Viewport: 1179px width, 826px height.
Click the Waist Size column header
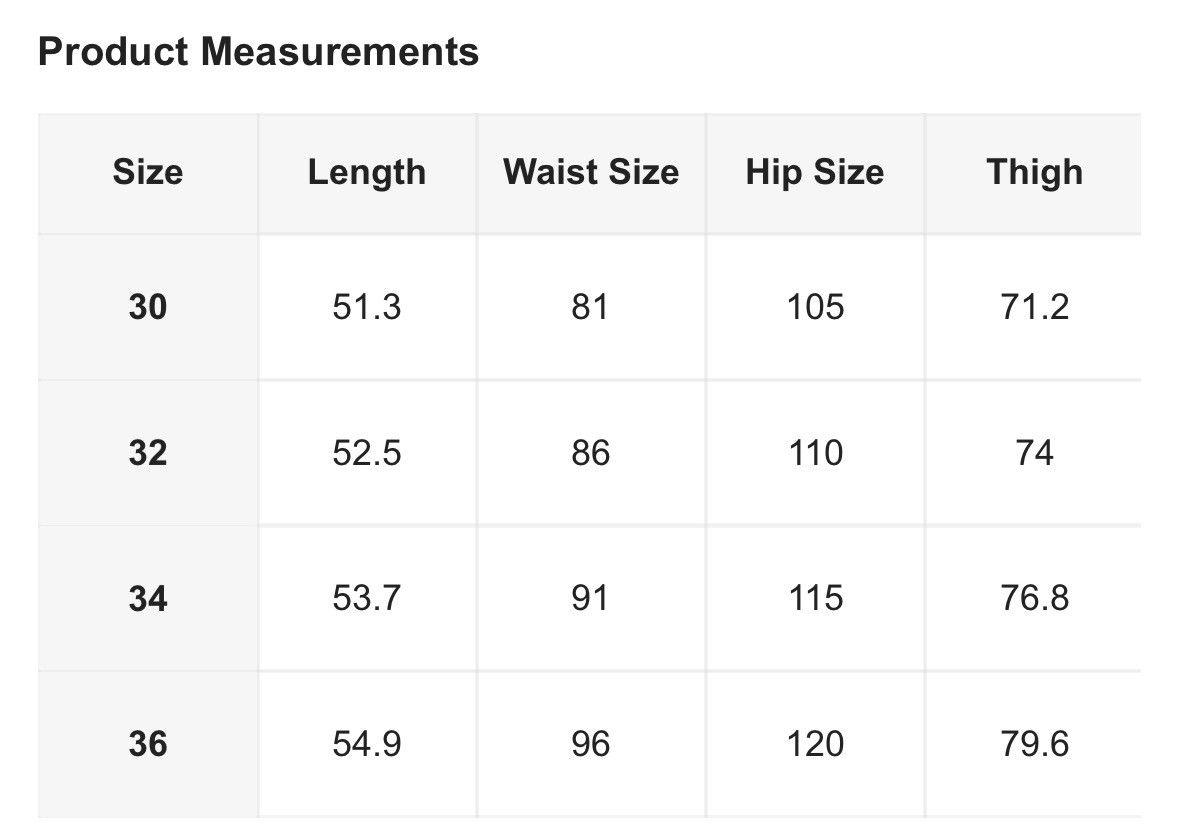click(591, 172)
